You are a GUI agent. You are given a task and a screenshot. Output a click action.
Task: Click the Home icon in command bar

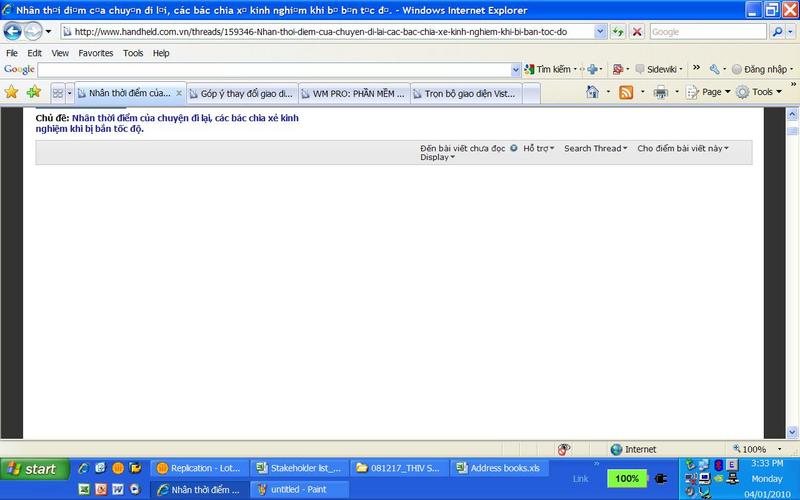592,92
